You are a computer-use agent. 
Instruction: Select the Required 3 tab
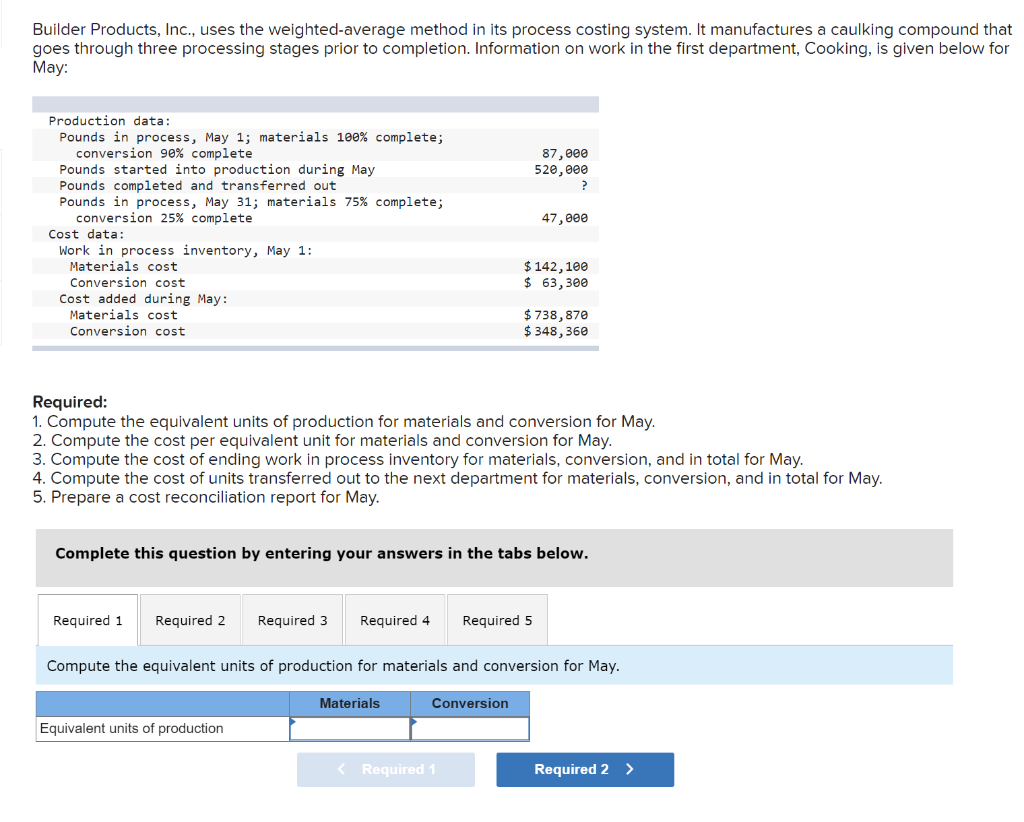[292, 619]
